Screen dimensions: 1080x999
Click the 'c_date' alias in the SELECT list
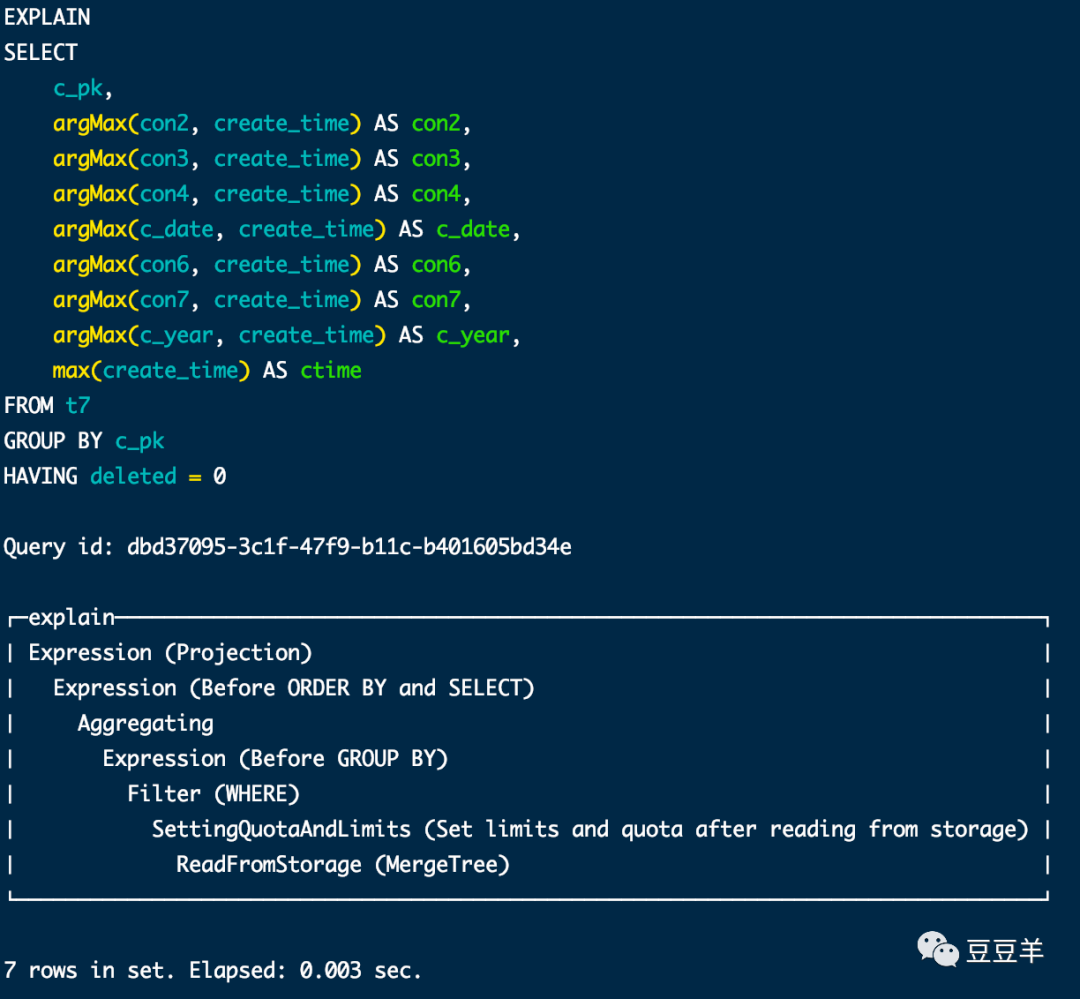[x=473, y=229]
